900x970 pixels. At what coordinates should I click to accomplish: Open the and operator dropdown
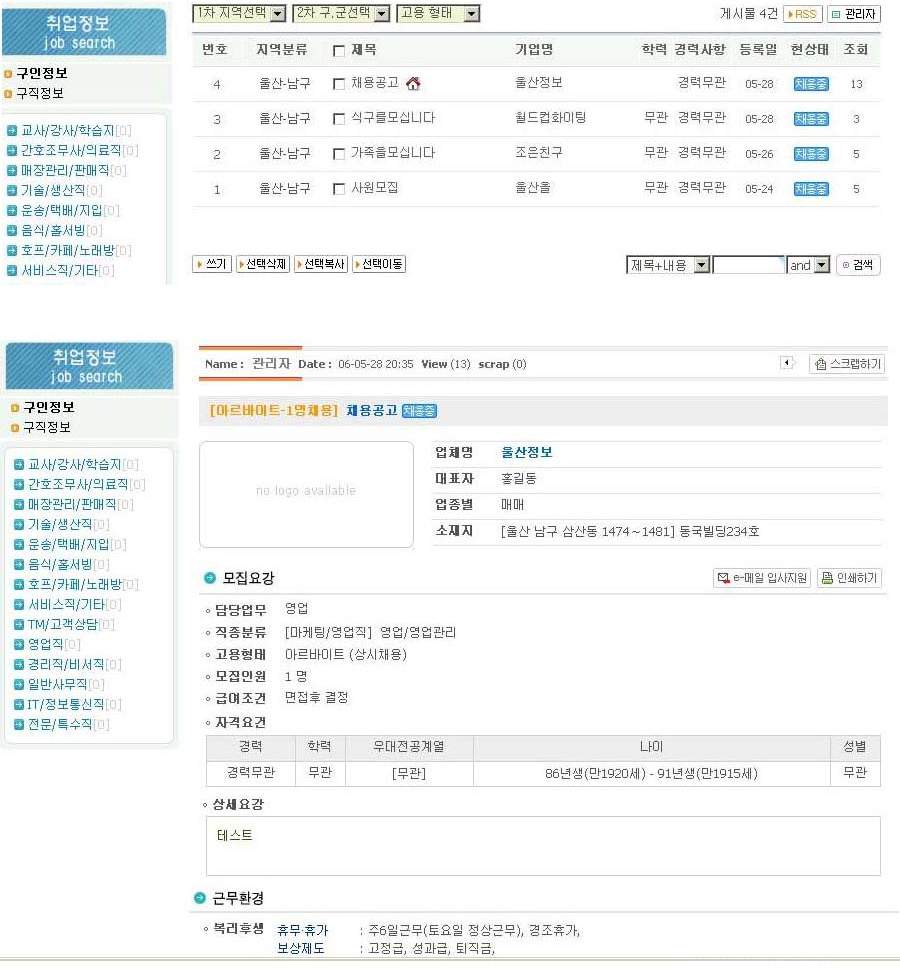click(808, 265)
